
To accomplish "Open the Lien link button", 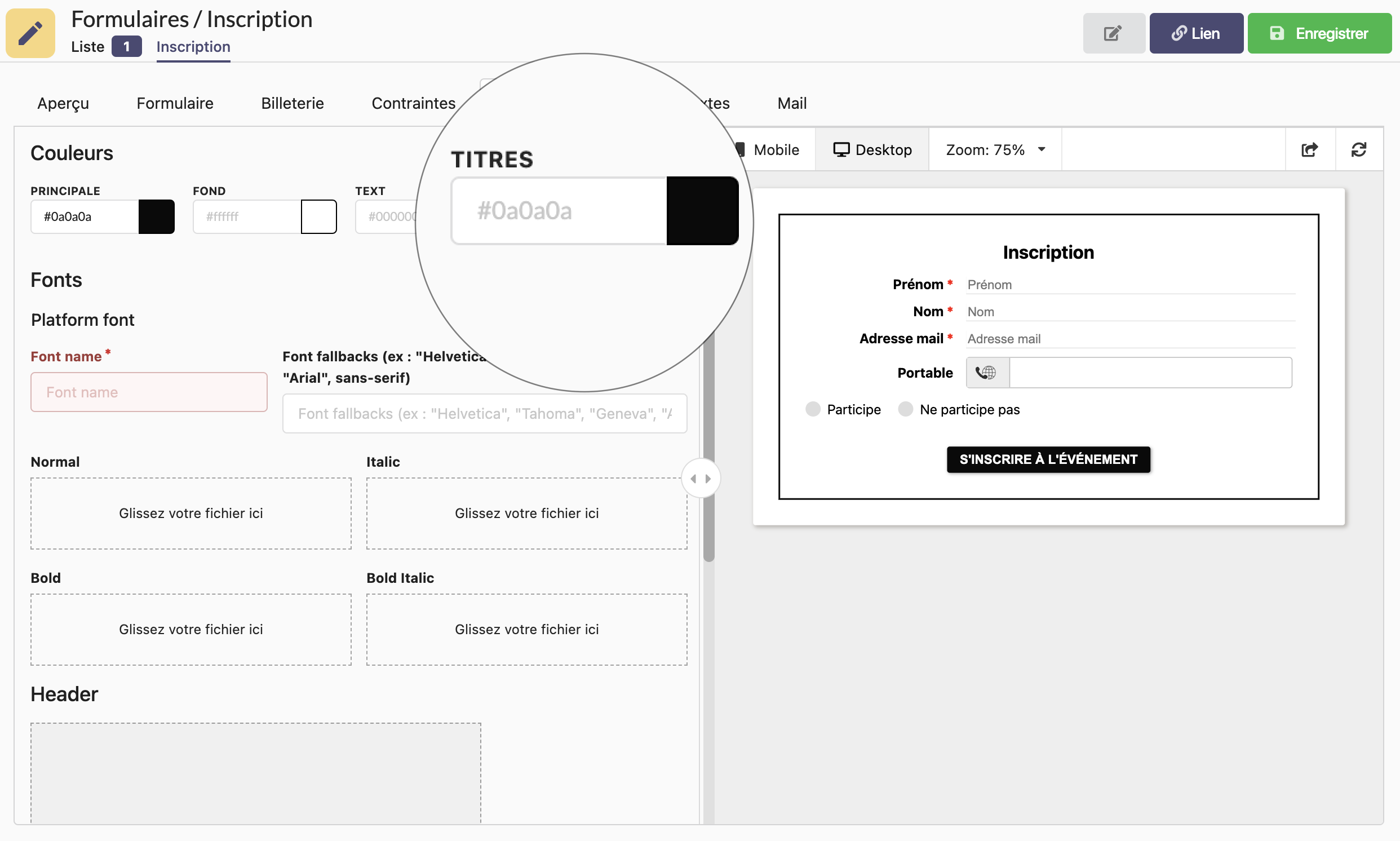I will pos(1195,33).
